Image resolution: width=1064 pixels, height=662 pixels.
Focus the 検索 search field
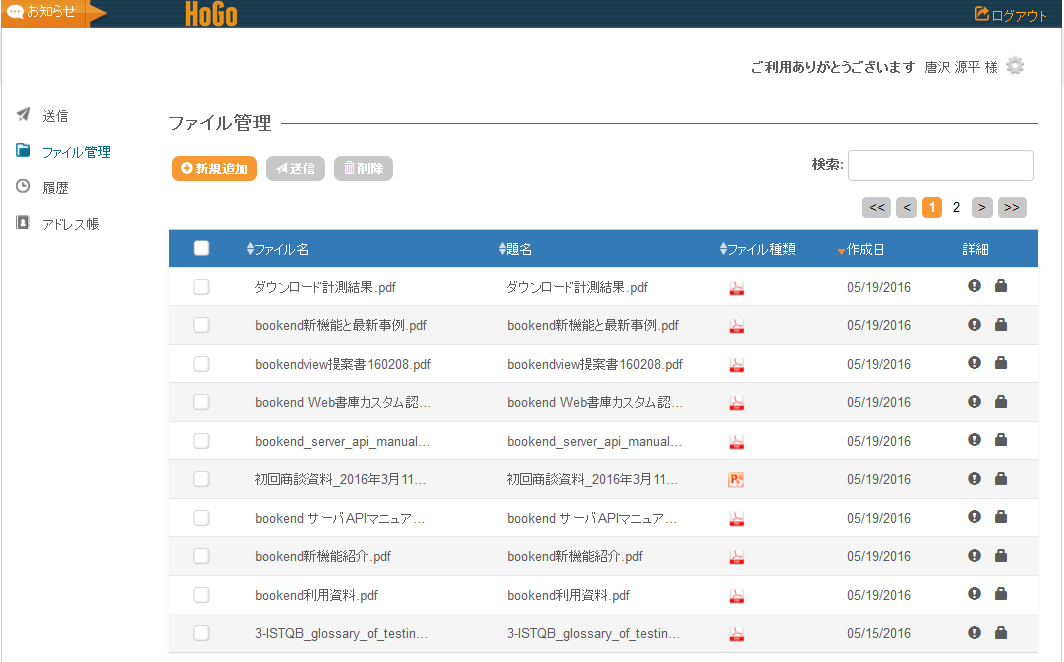940,165
